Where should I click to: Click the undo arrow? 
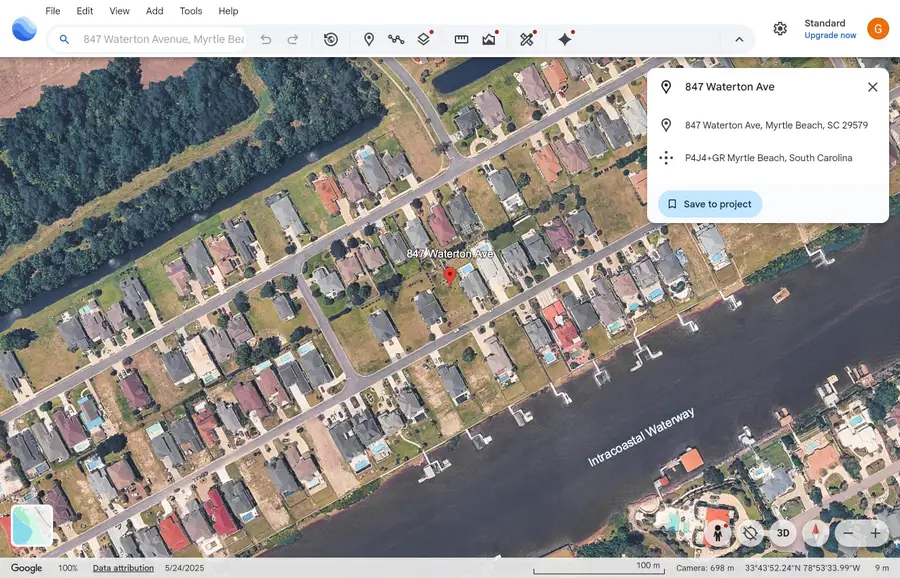coord(266,39)
